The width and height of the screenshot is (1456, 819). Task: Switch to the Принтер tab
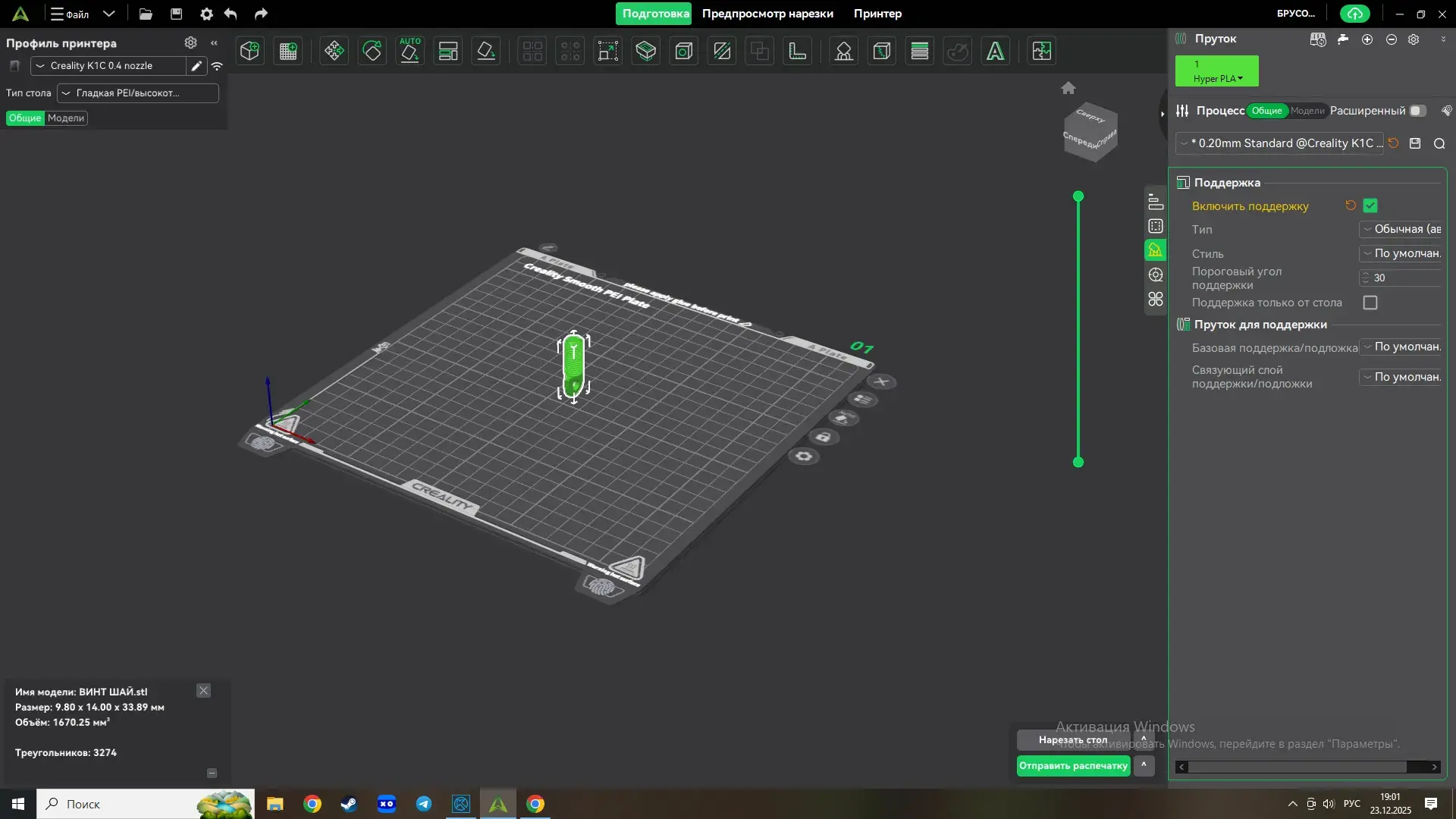point(877,14)
